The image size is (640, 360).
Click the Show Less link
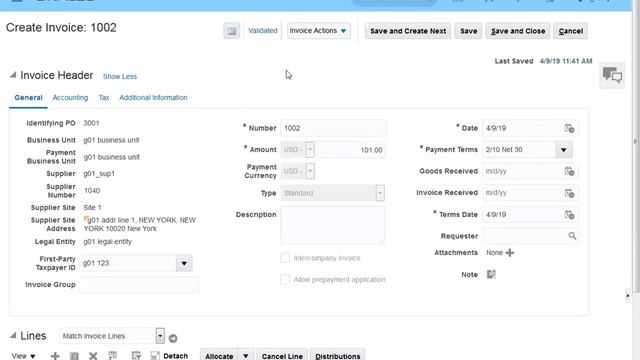click(120, 76)
